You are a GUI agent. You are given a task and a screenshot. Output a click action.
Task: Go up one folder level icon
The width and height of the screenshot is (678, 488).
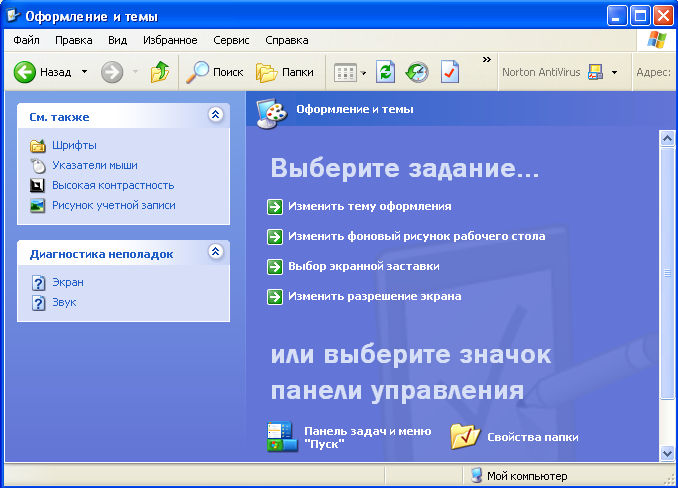tap(160, 72)
